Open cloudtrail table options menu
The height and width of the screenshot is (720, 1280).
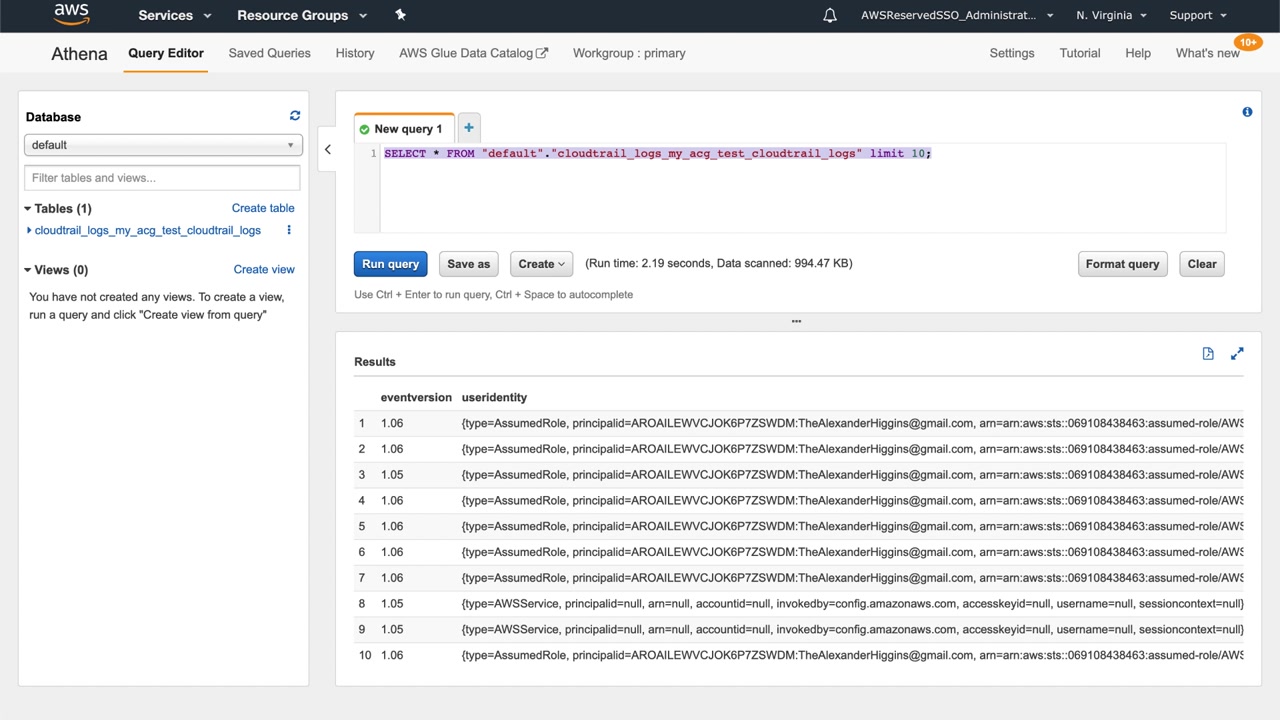tap(289, 230)
